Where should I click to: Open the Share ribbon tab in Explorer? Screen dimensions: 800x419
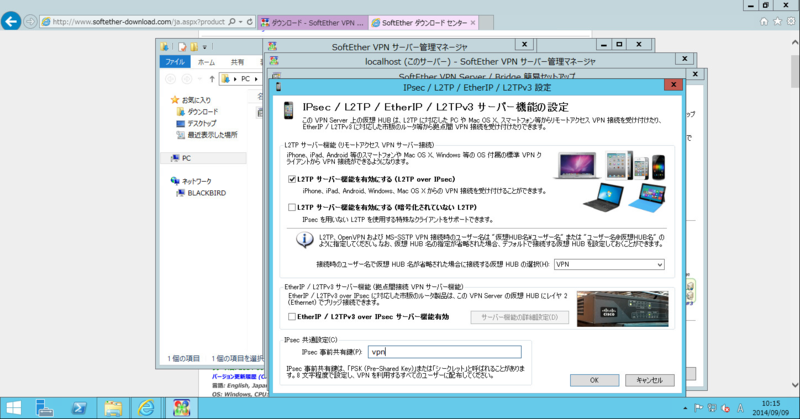pyautogui.click(x=237, y=62)
